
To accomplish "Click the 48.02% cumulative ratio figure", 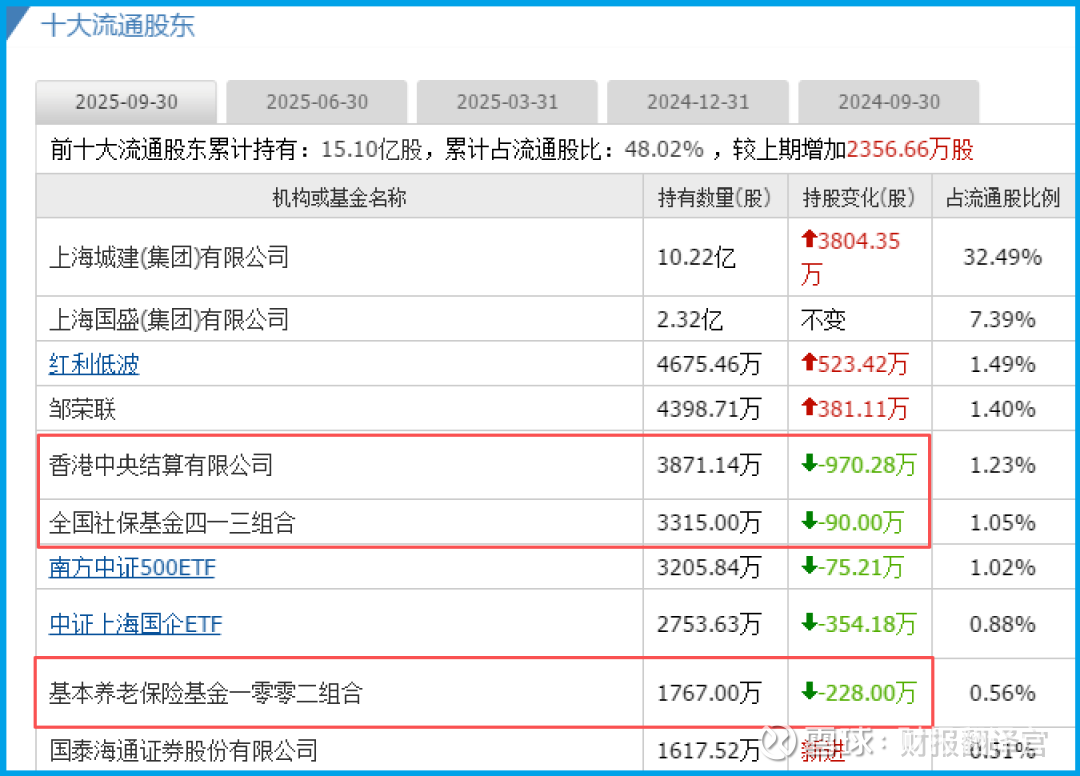I will tap(664, 149).
